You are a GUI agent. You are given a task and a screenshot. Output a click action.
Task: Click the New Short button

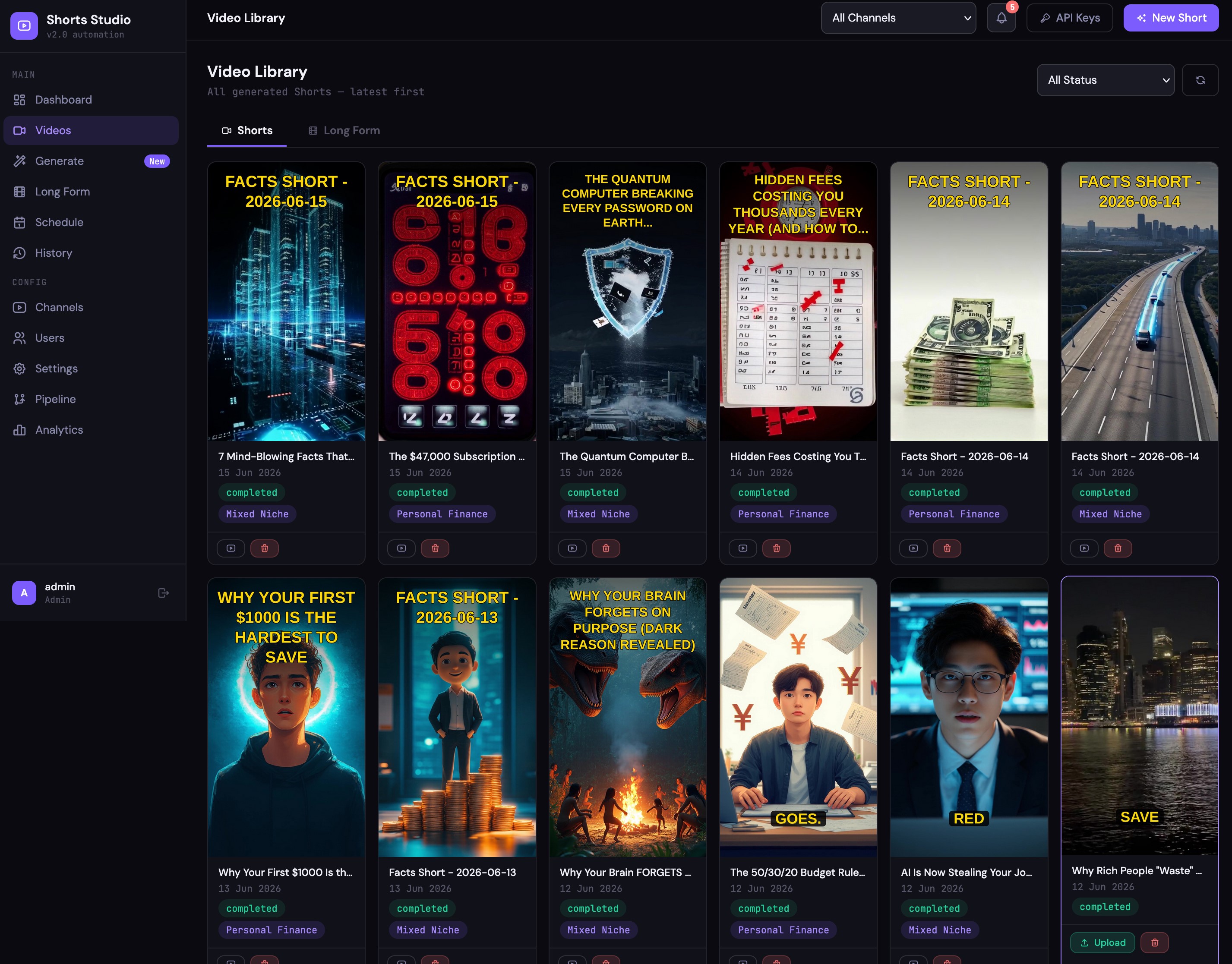(1170, 18)
